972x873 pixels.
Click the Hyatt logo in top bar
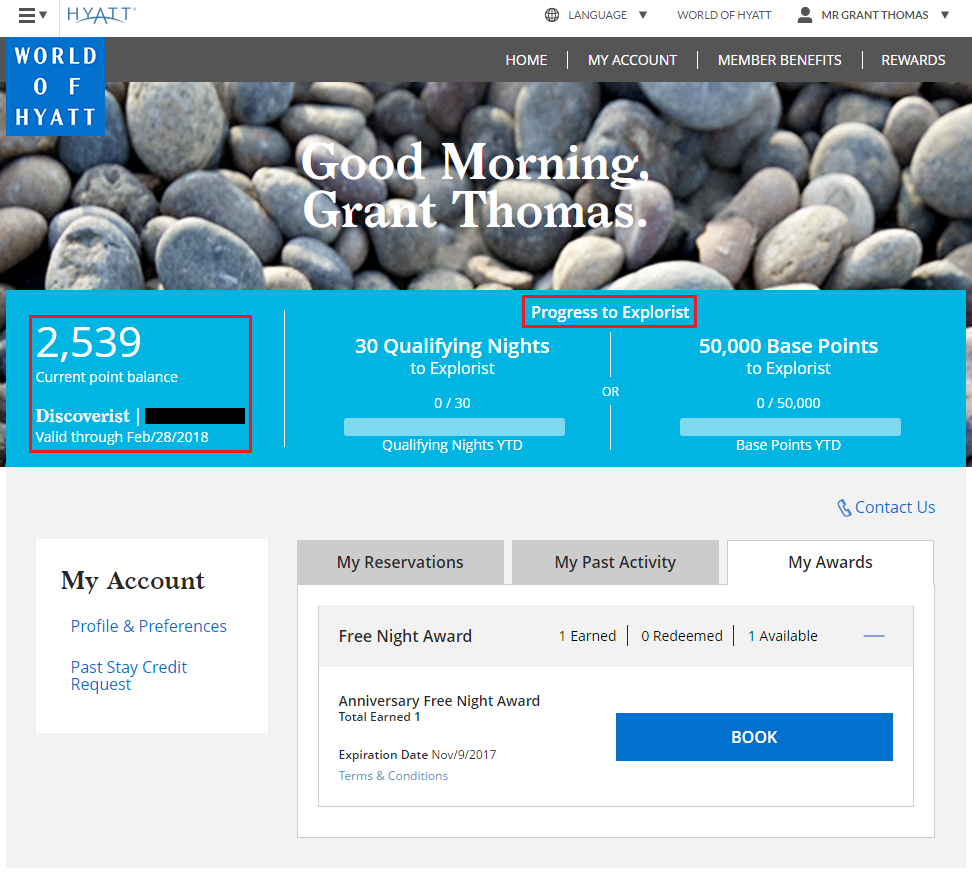pyautogui.click(x=101, y=15)
